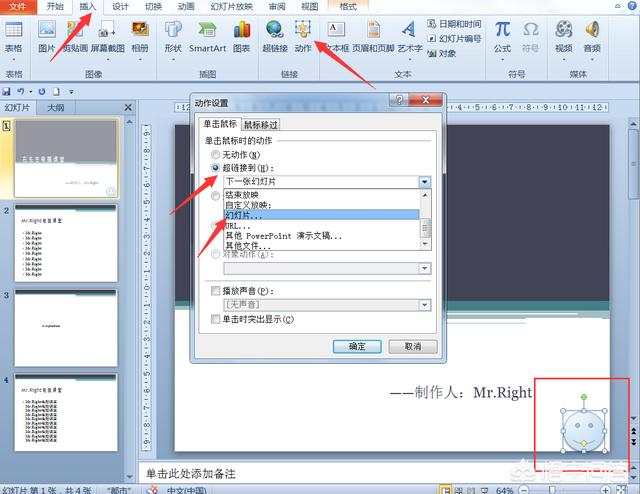
Task: Confirm with the 确定 button
Action: 357,346
